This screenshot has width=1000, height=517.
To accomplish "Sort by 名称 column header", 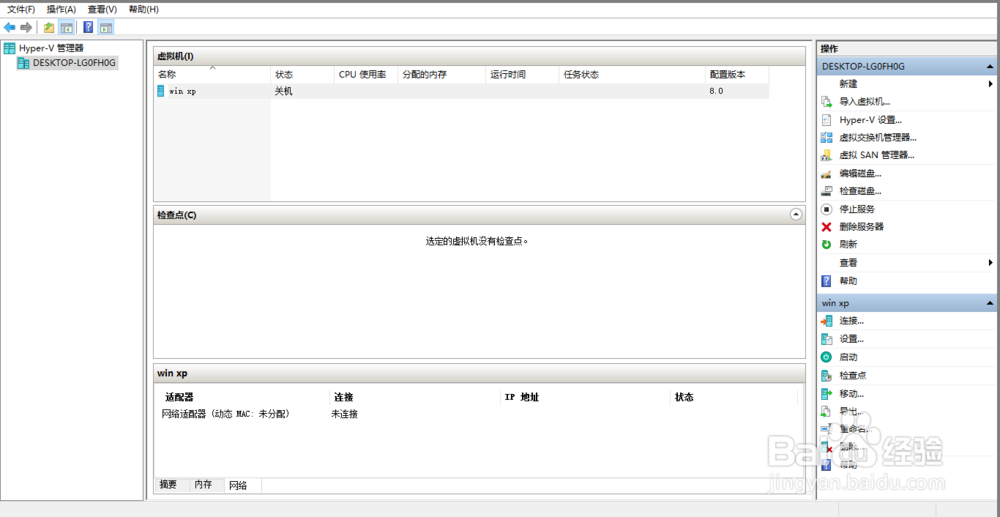I will pos(212,75).
